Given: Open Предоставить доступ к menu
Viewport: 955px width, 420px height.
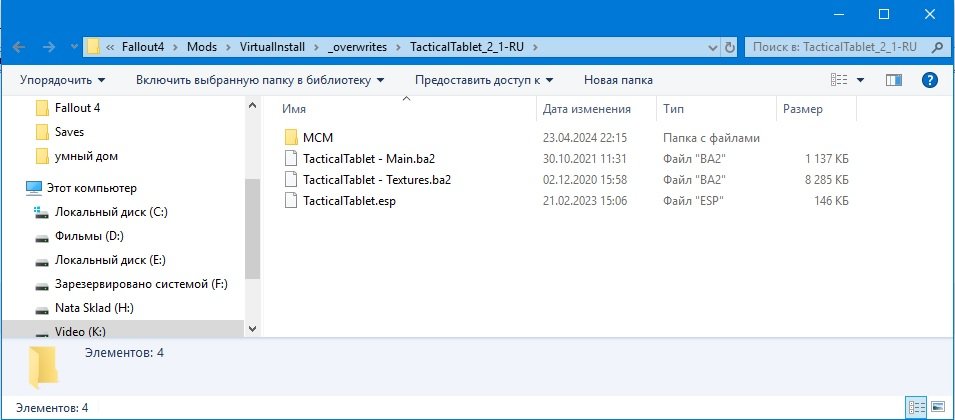Looking at the screenshot, I should (485, 80).
